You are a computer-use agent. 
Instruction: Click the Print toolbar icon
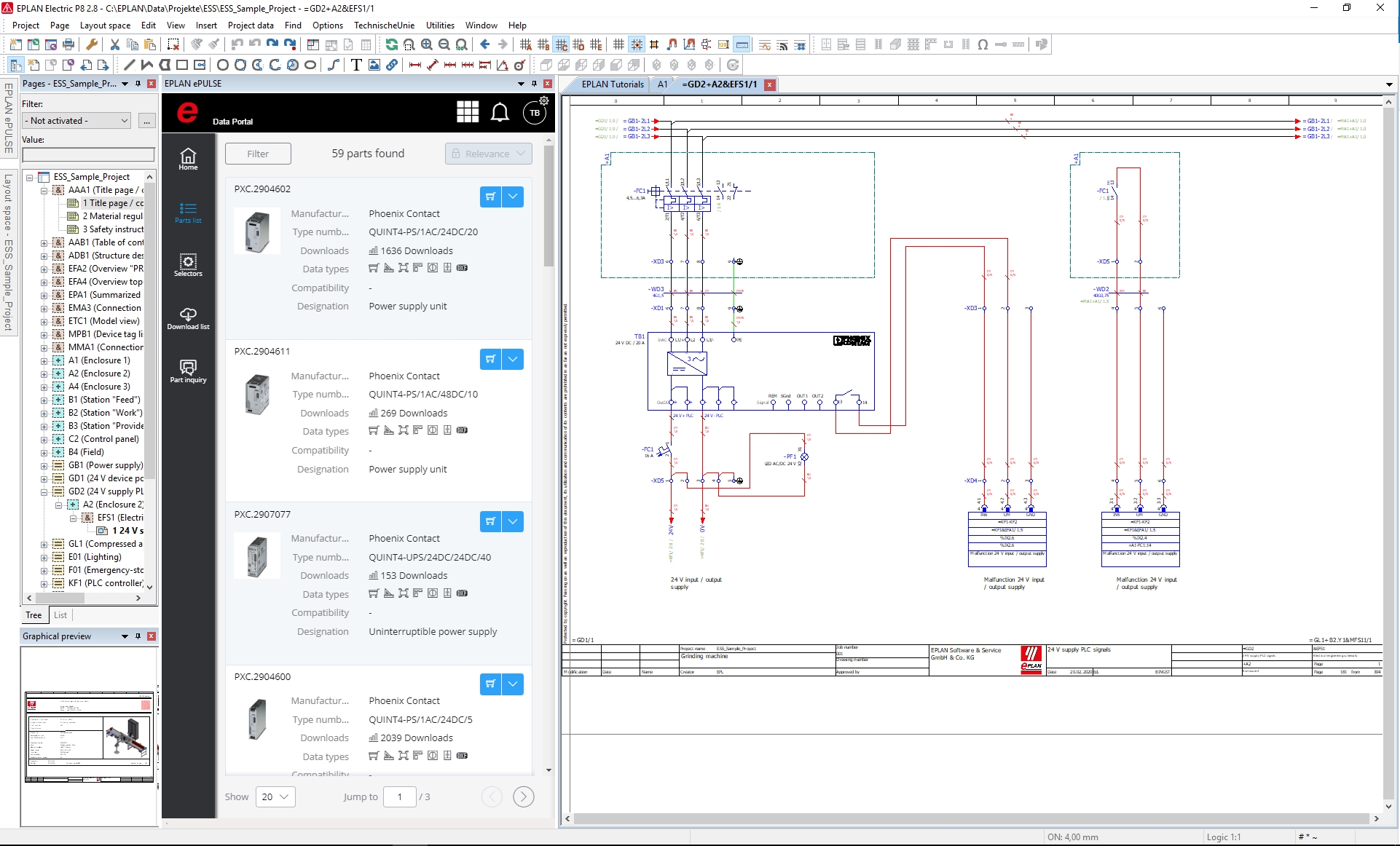[x=68, y=45]
